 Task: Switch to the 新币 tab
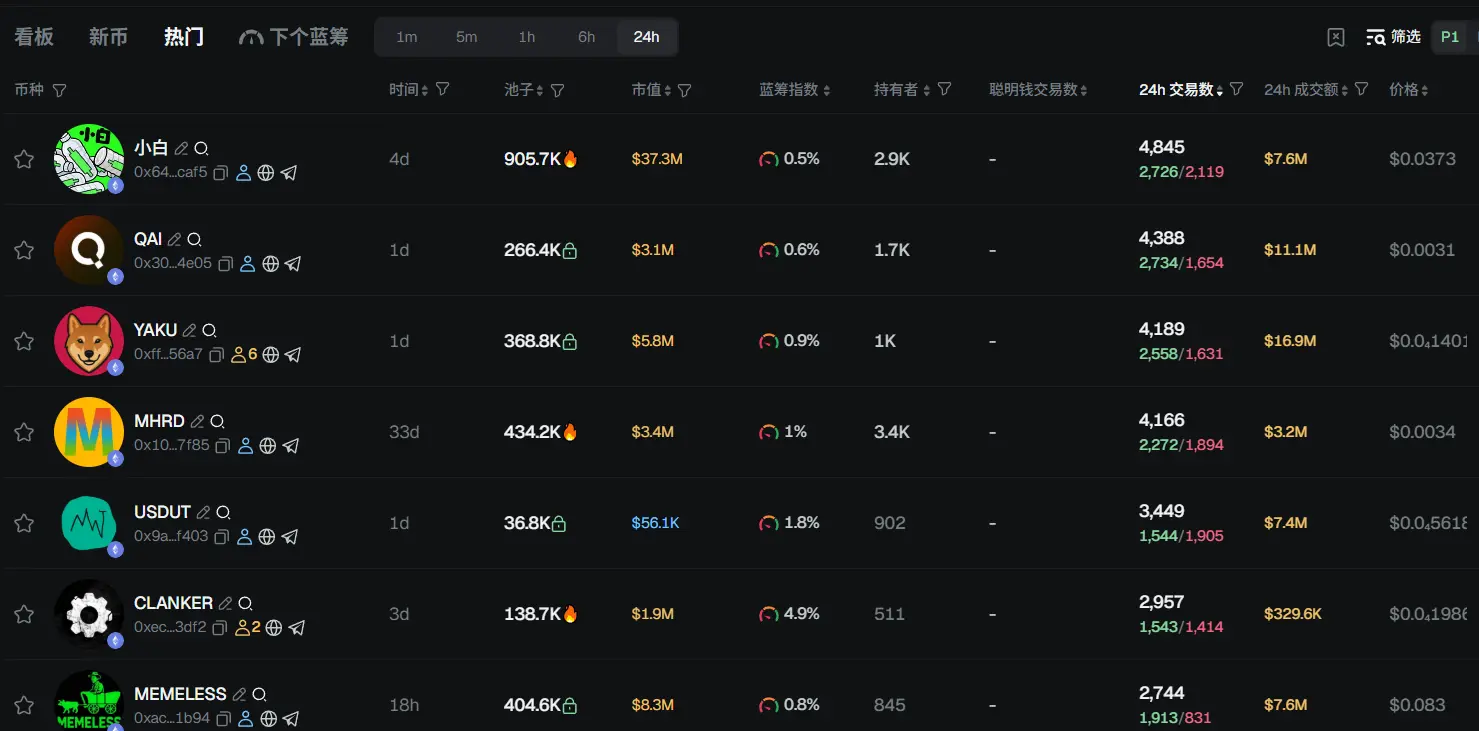point(108,37)
